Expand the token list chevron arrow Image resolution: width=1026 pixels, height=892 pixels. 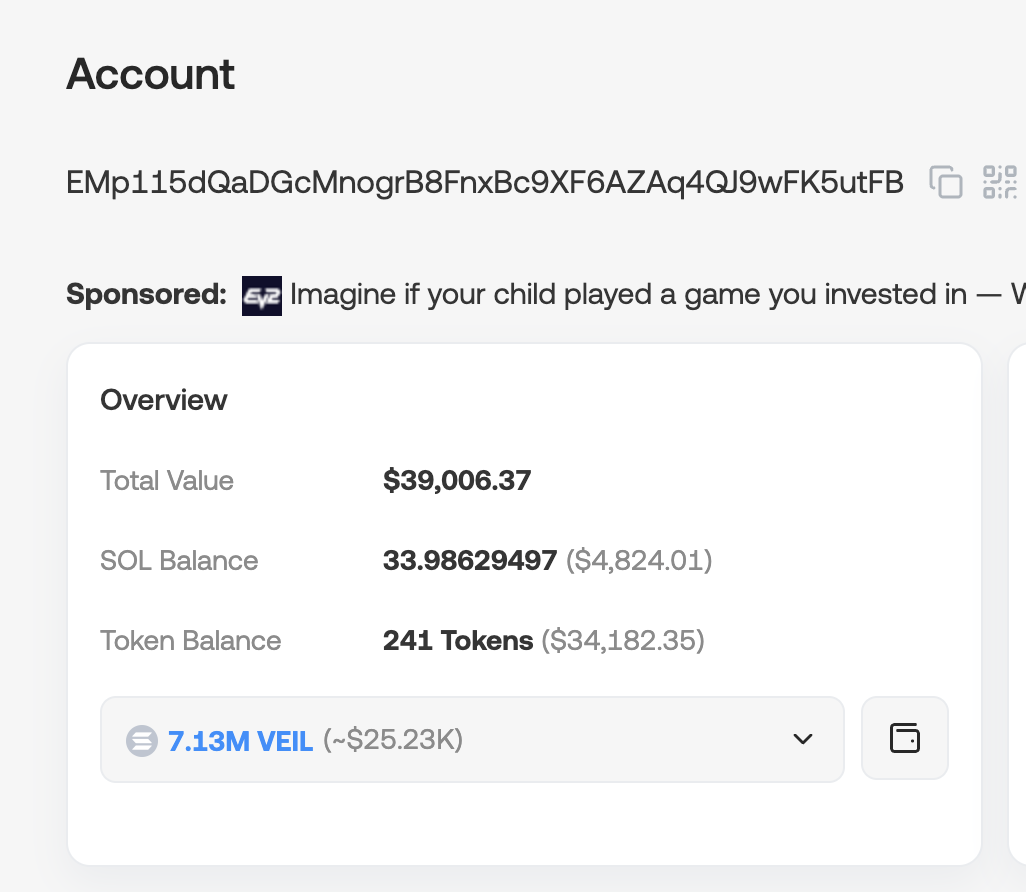coord(802,739)
